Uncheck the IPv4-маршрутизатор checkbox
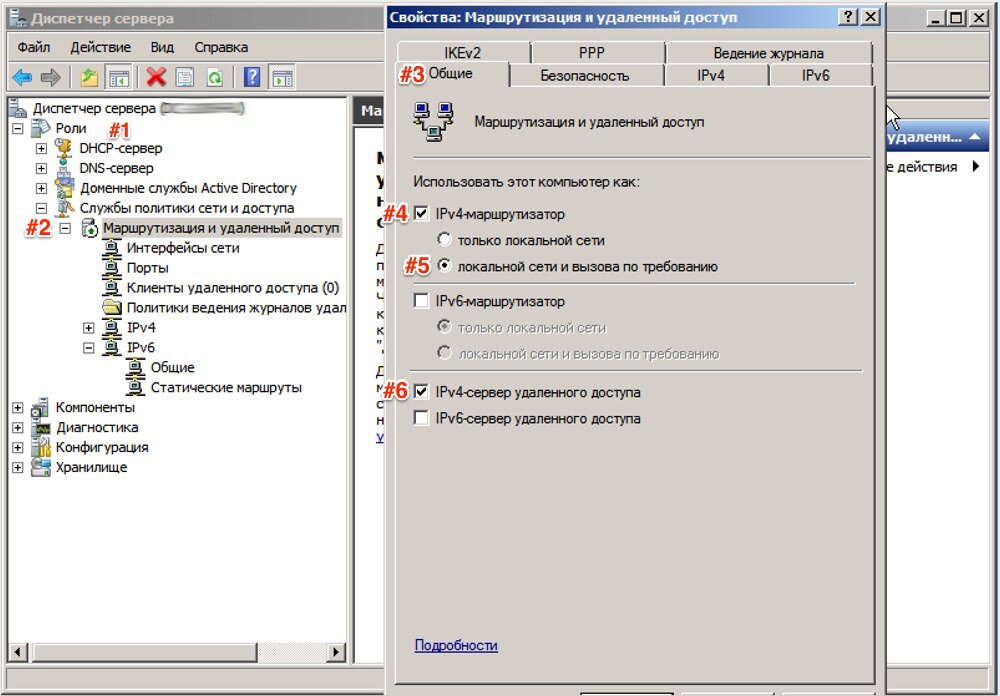The width and height of the screenshot is (1000, 696). coord(422,213)
